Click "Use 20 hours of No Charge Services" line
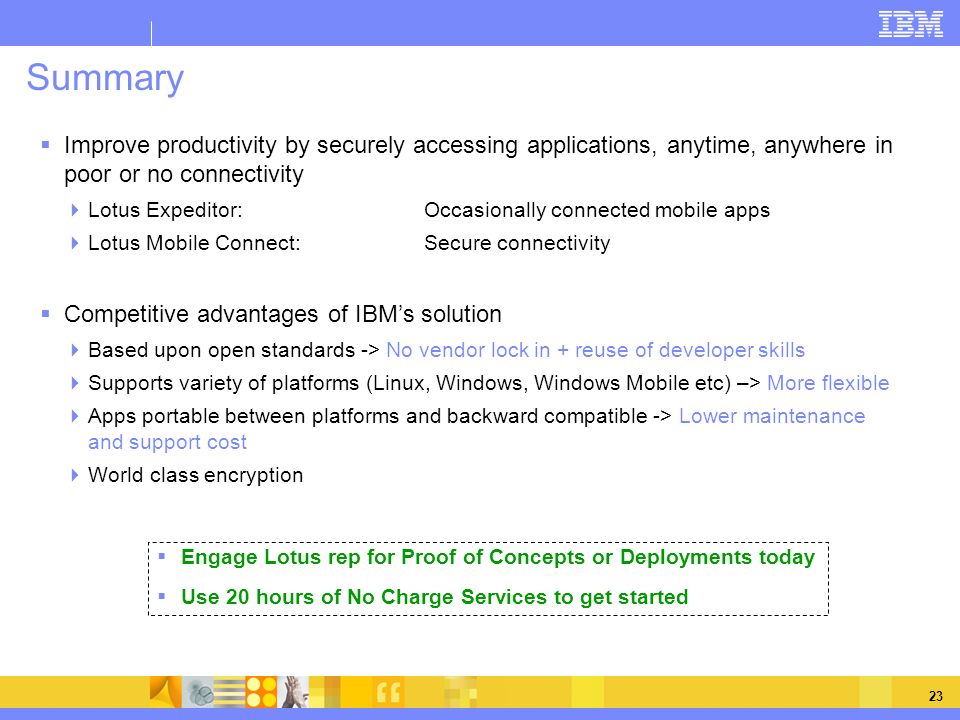960x720 pixels. pyautogui.click(x=435, y=597)
